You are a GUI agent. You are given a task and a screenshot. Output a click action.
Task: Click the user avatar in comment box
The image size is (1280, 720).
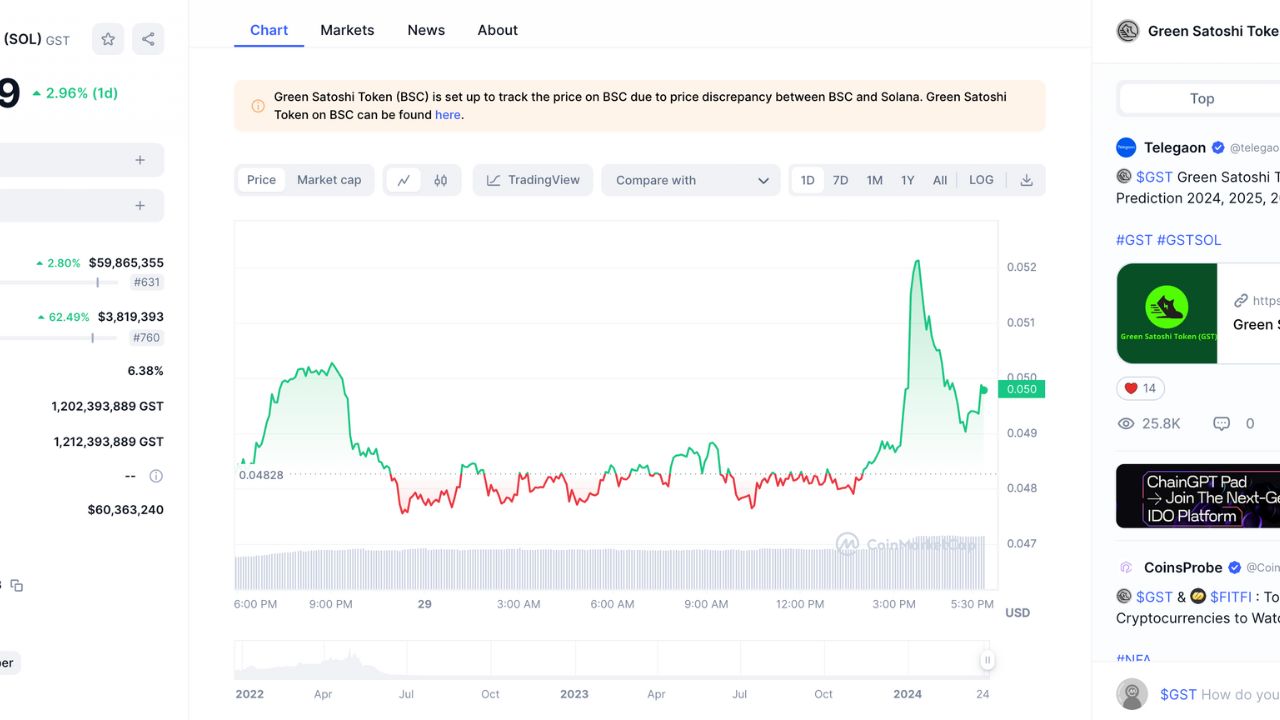1132,694
